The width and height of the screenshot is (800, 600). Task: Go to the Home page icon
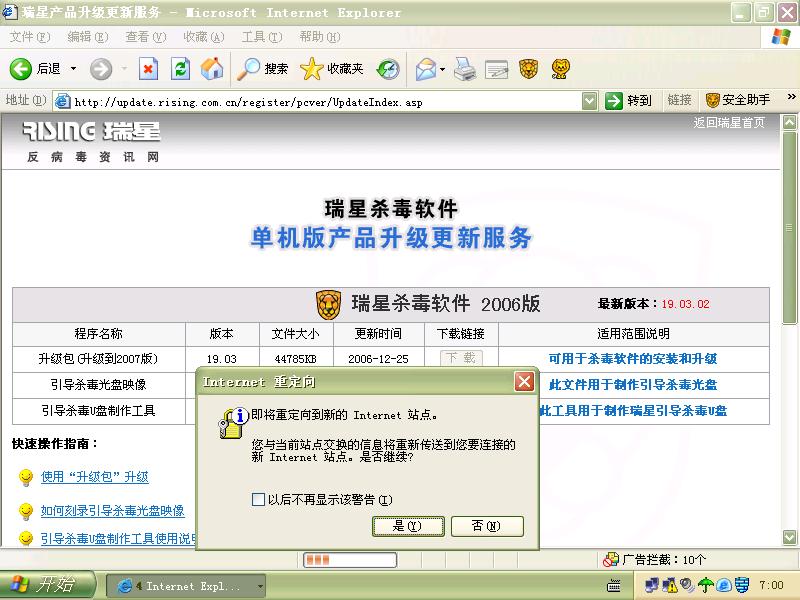[212, 68]
